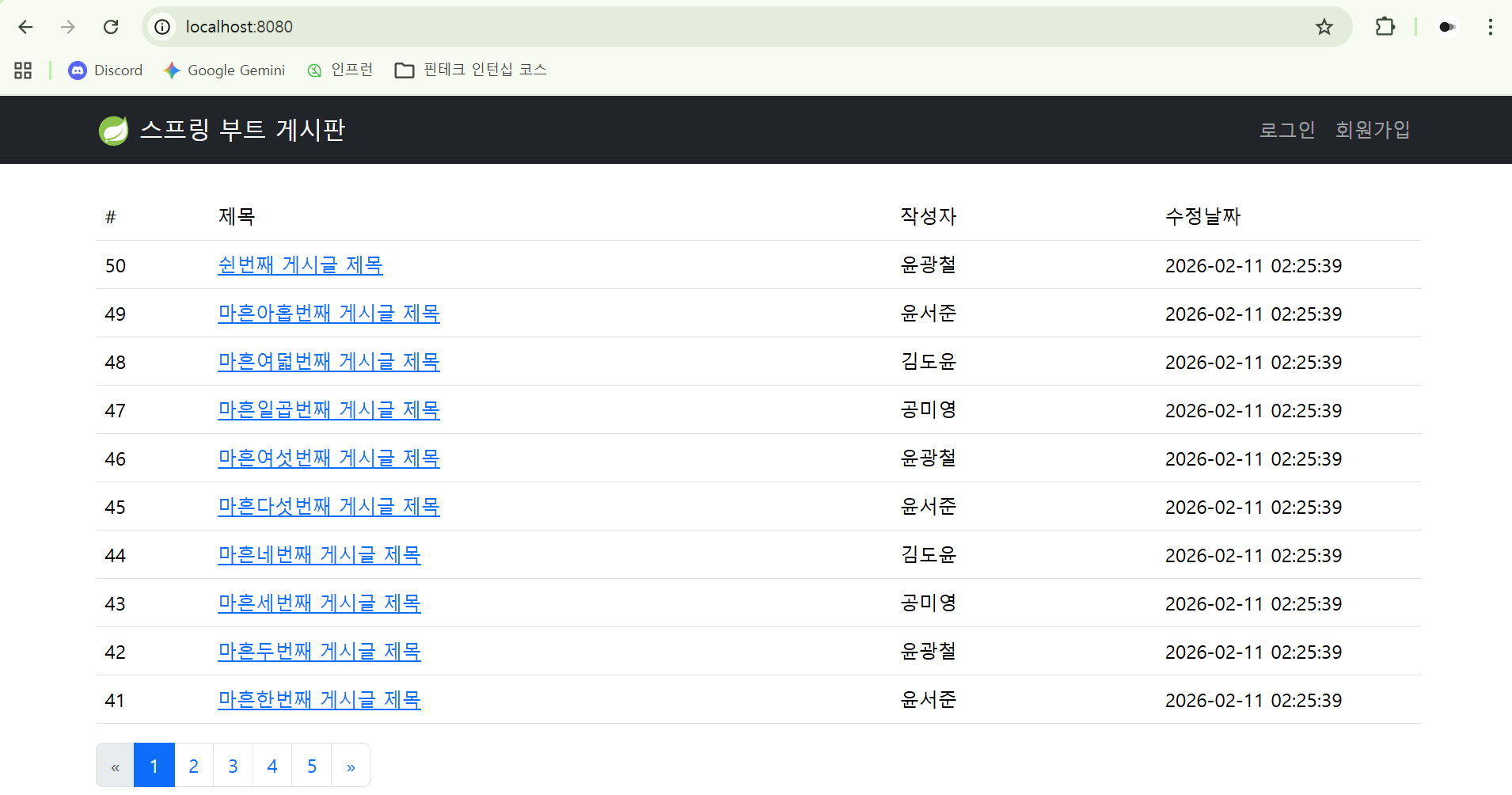Open the apps grid in bookmarks bar

click(23, 70)
